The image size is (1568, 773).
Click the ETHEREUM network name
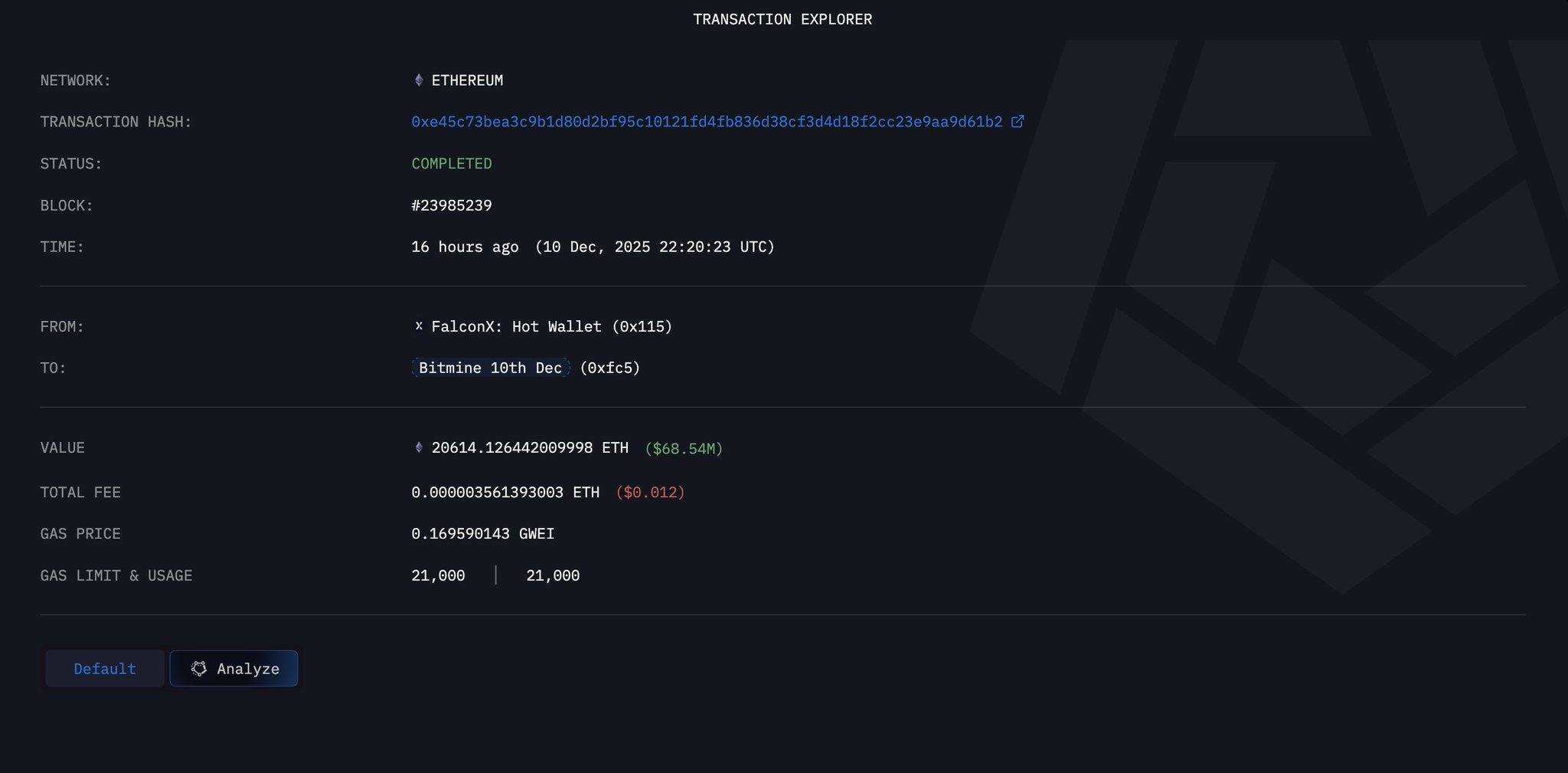point(467,80)
